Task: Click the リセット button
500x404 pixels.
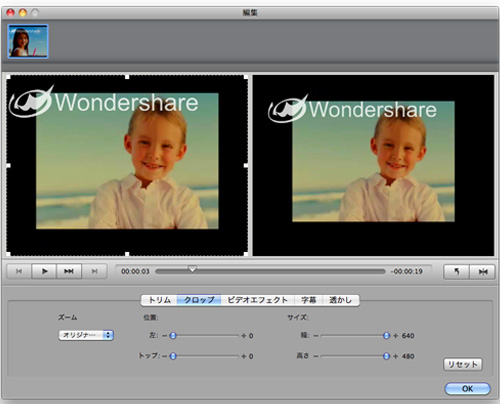Action: coord(463,364)
